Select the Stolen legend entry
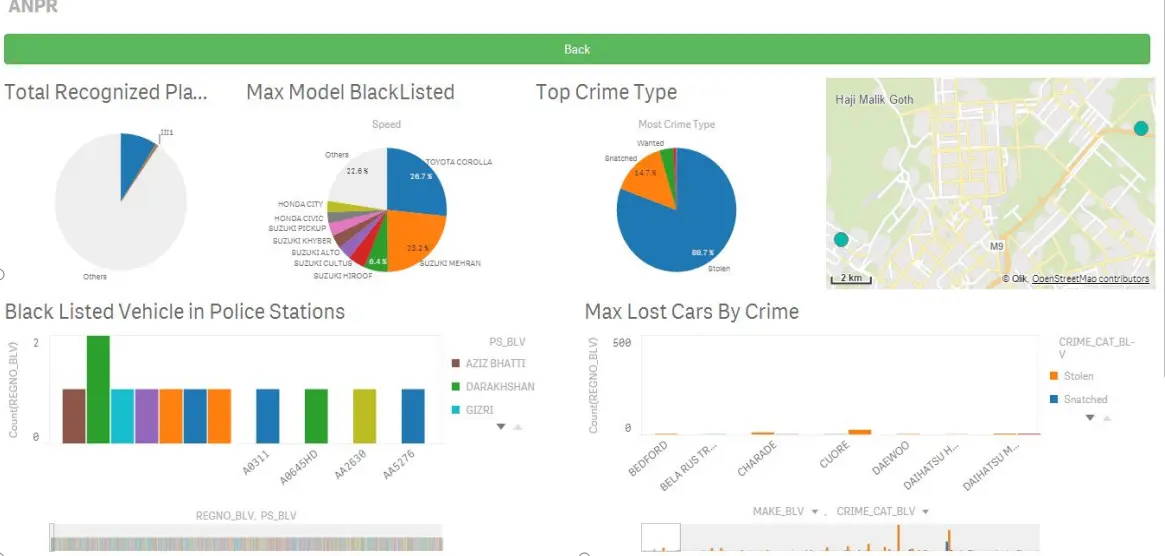Image resolution: width=1165 pixels, height=556 pixels. click(1078, 376)
